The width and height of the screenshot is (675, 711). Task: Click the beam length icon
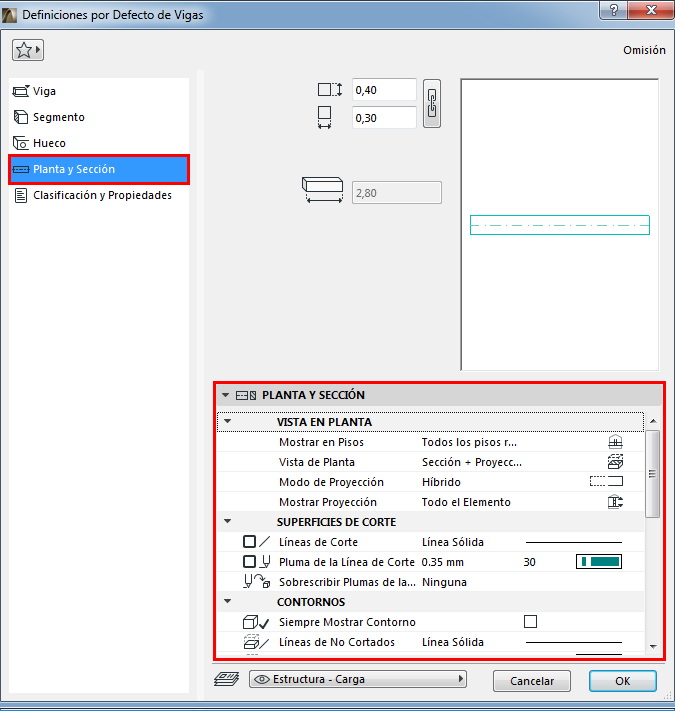(x=322, y=190)
